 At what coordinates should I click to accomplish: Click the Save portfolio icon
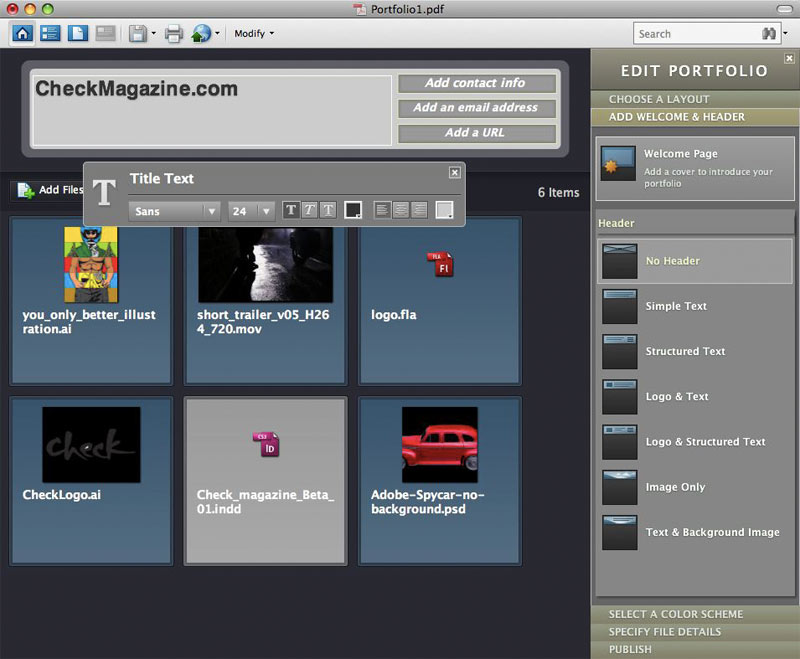137,34
